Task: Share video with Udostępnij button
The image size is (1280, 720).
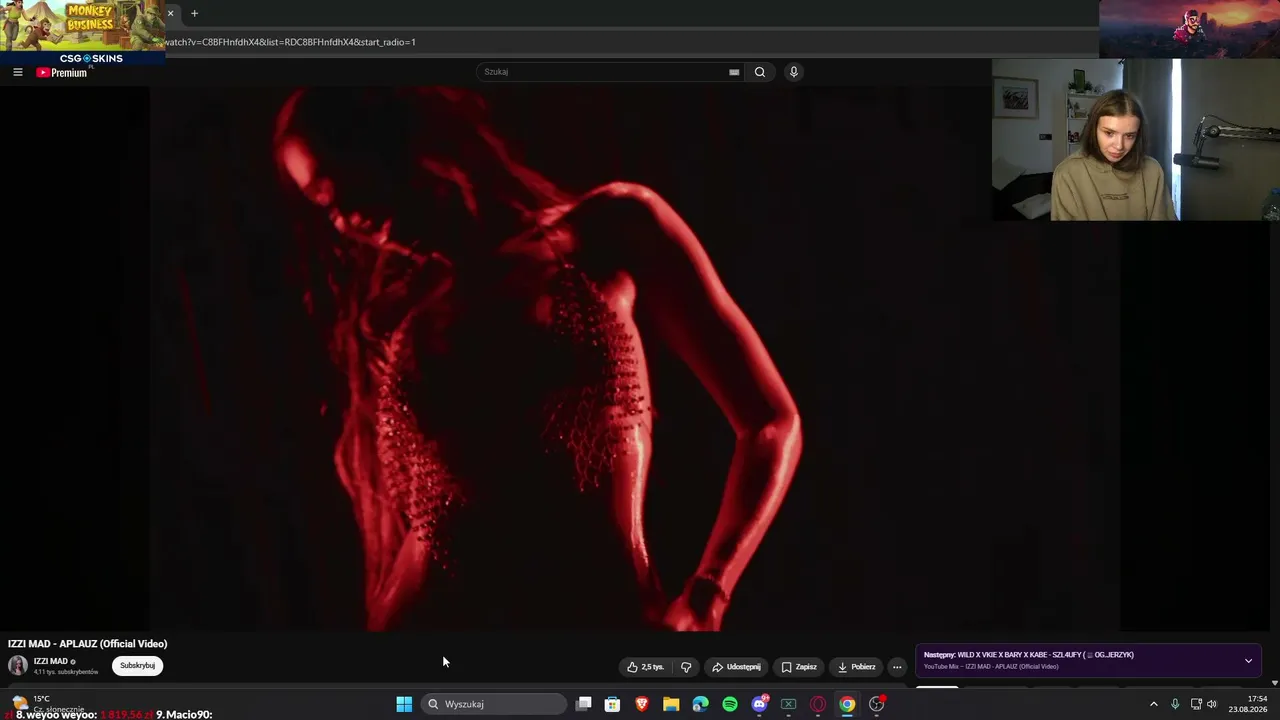Action: tap(736, 667)
